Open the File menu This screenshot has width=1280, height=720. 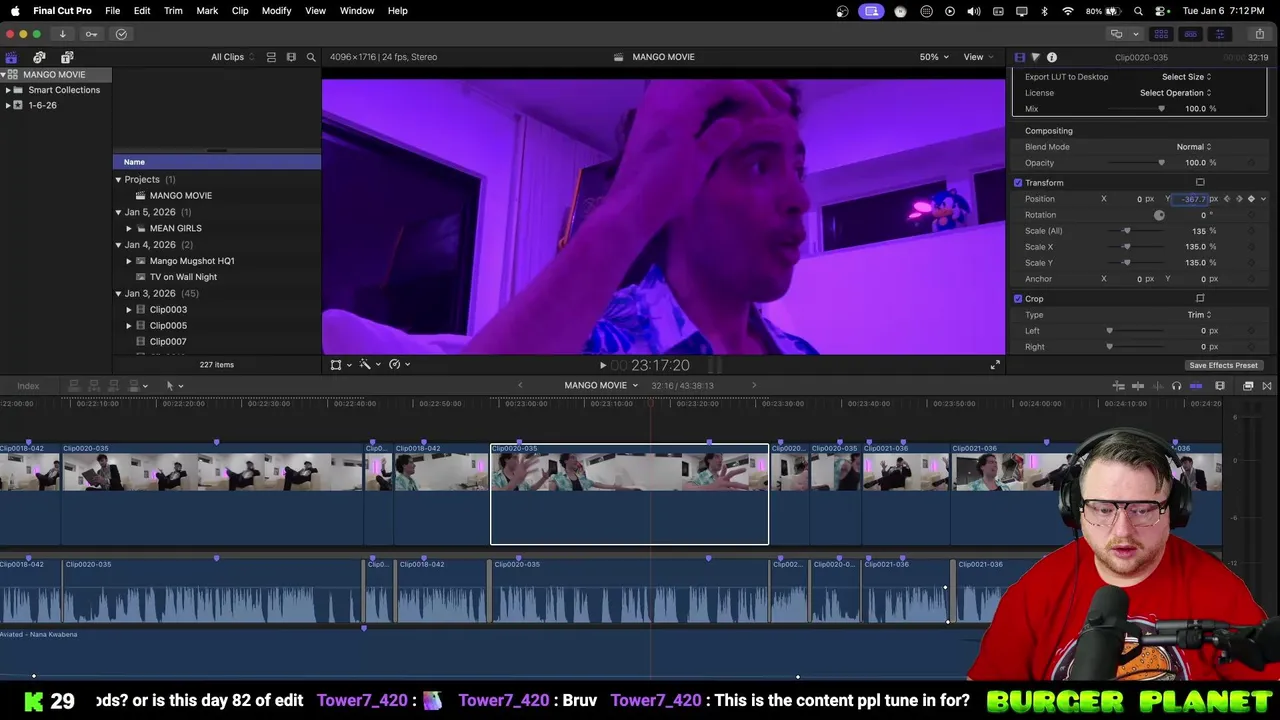pos(113,11)
